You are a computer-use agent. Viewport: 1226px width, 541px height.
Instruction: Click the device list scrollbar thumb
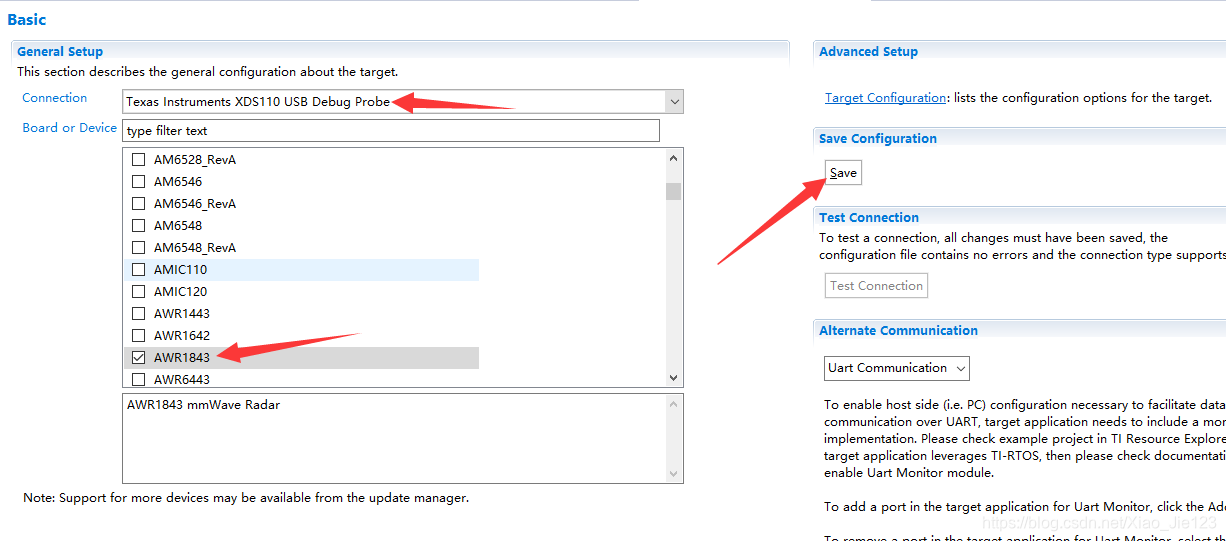coord(674,191)
